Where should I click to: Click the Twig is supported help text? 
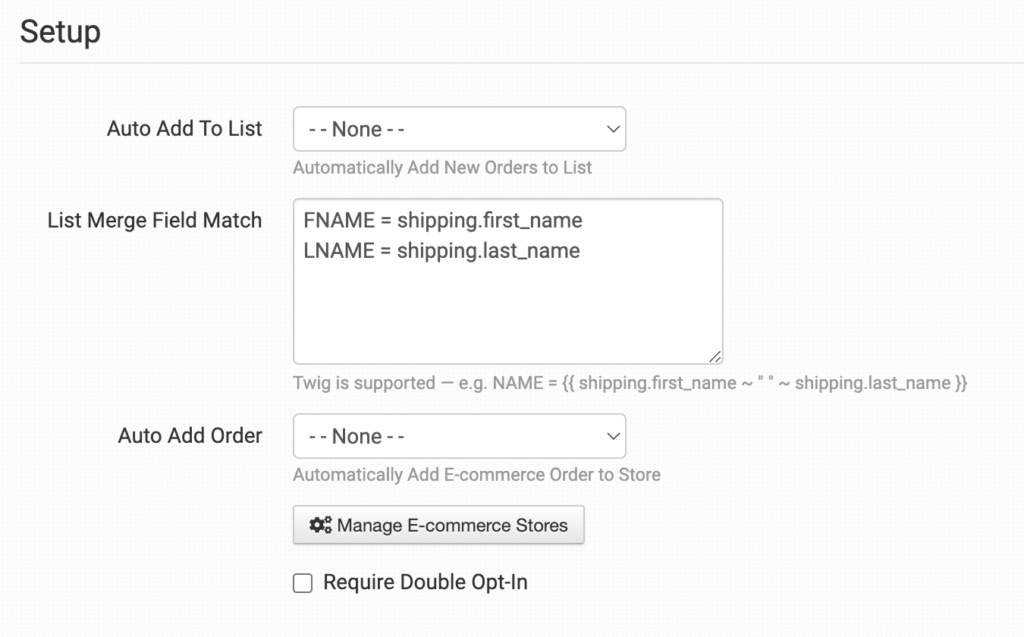point(630,383)
